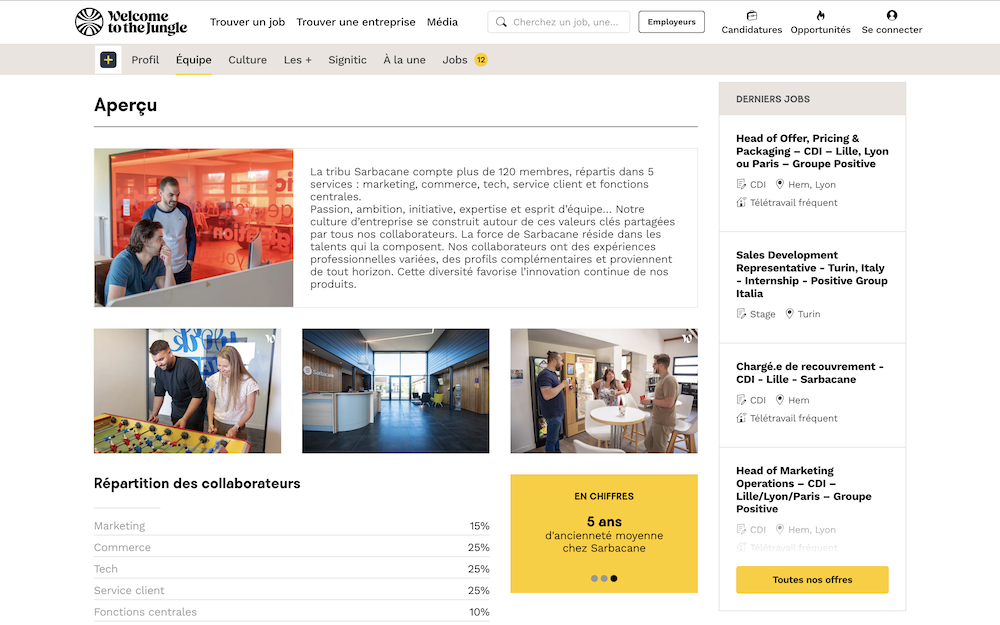Viewport: 1000px width, 625px height.
Task: Switch to the Profil tab
Action: [x=145, y=60]
